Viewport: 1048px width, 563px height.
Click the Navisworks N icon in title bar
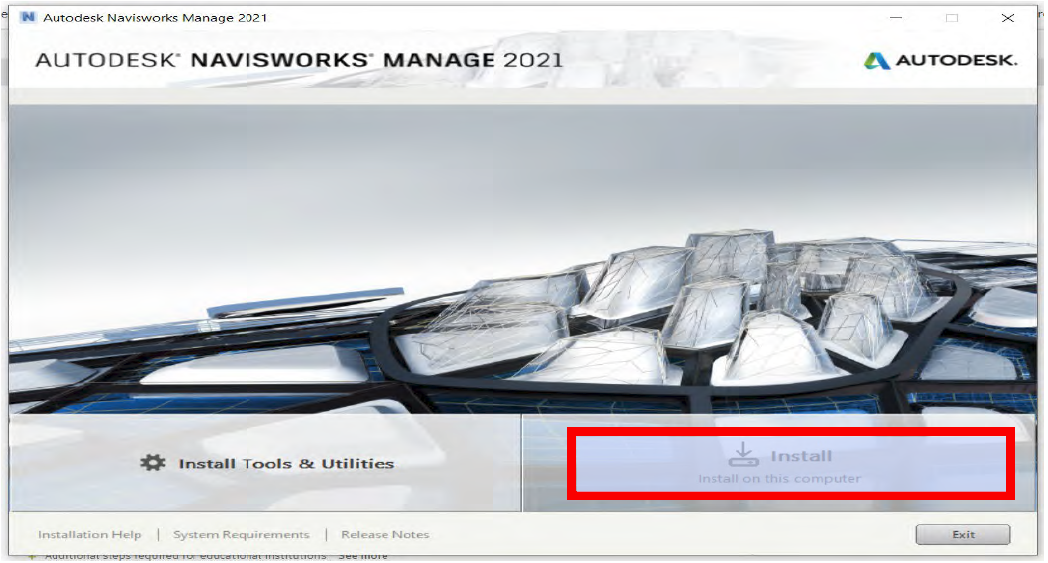point(28,17)
